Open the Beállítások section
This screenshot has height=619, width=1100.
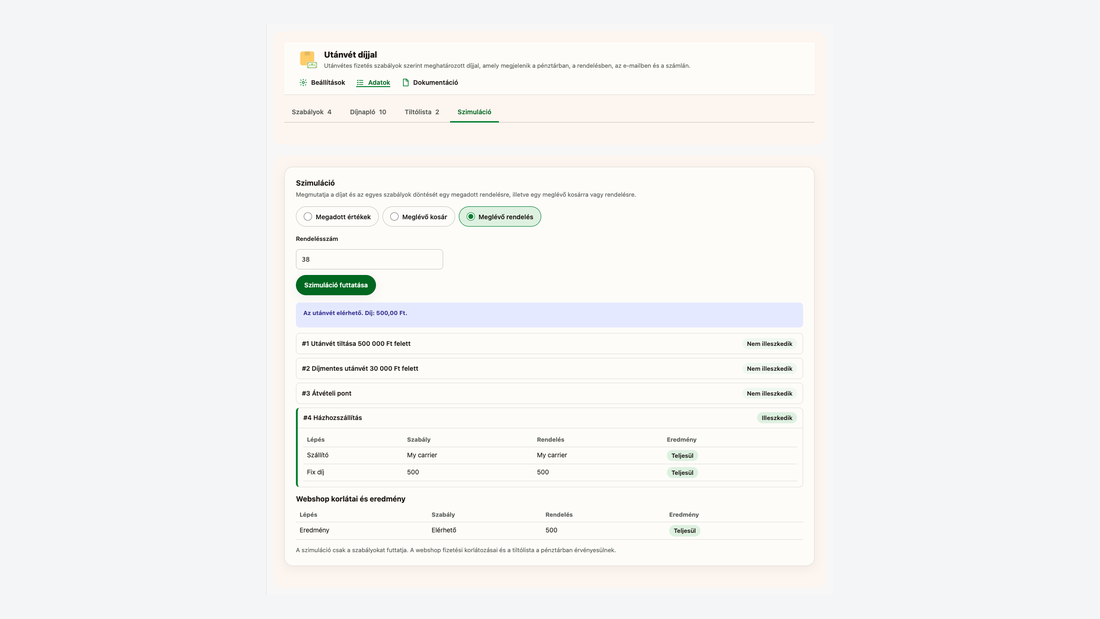tap(322, 83)
